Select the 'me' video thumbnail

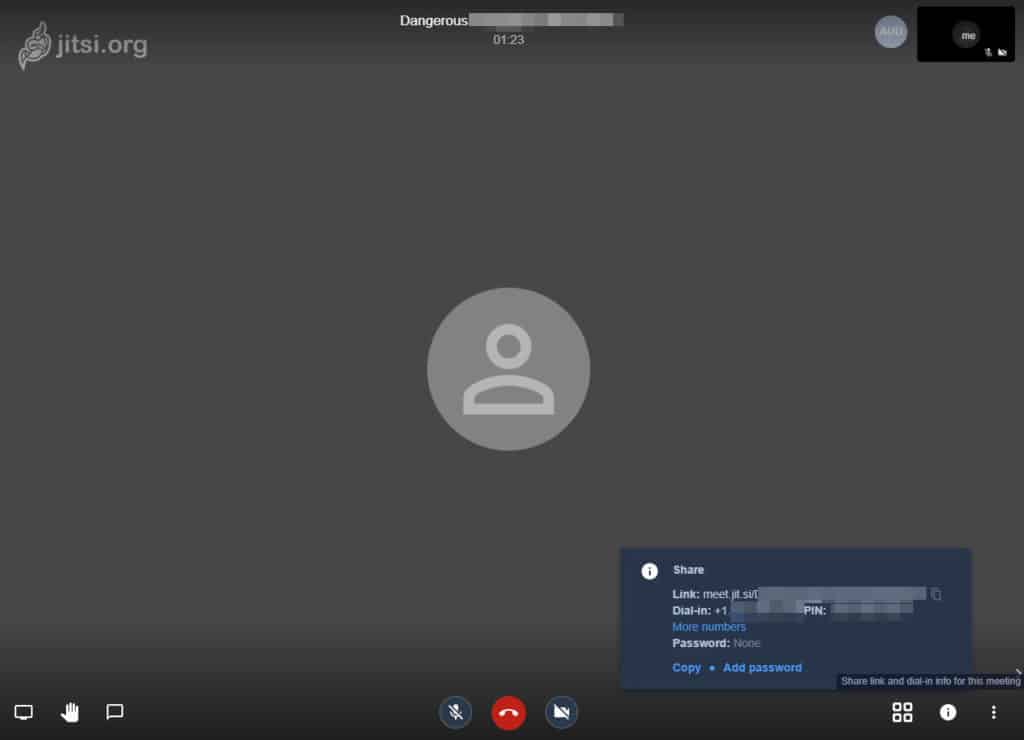point(965,35)
